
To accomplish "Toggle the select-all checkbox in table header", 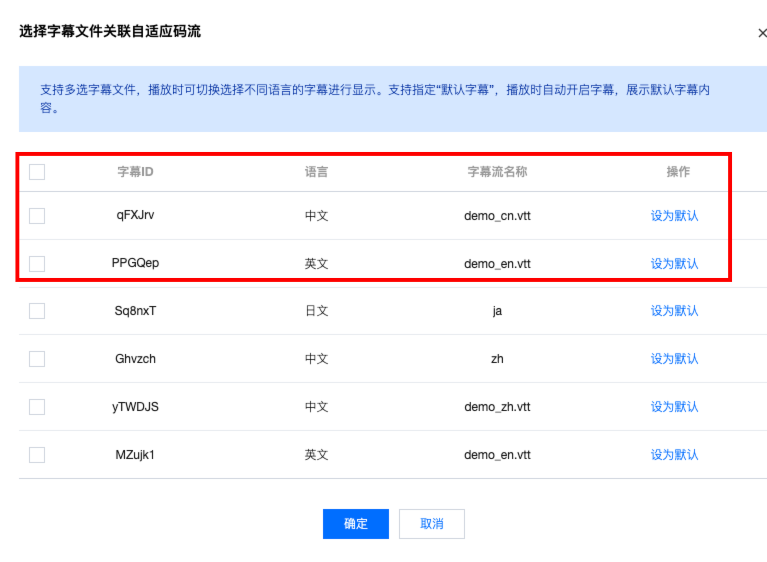I will [x=37, y=172].
